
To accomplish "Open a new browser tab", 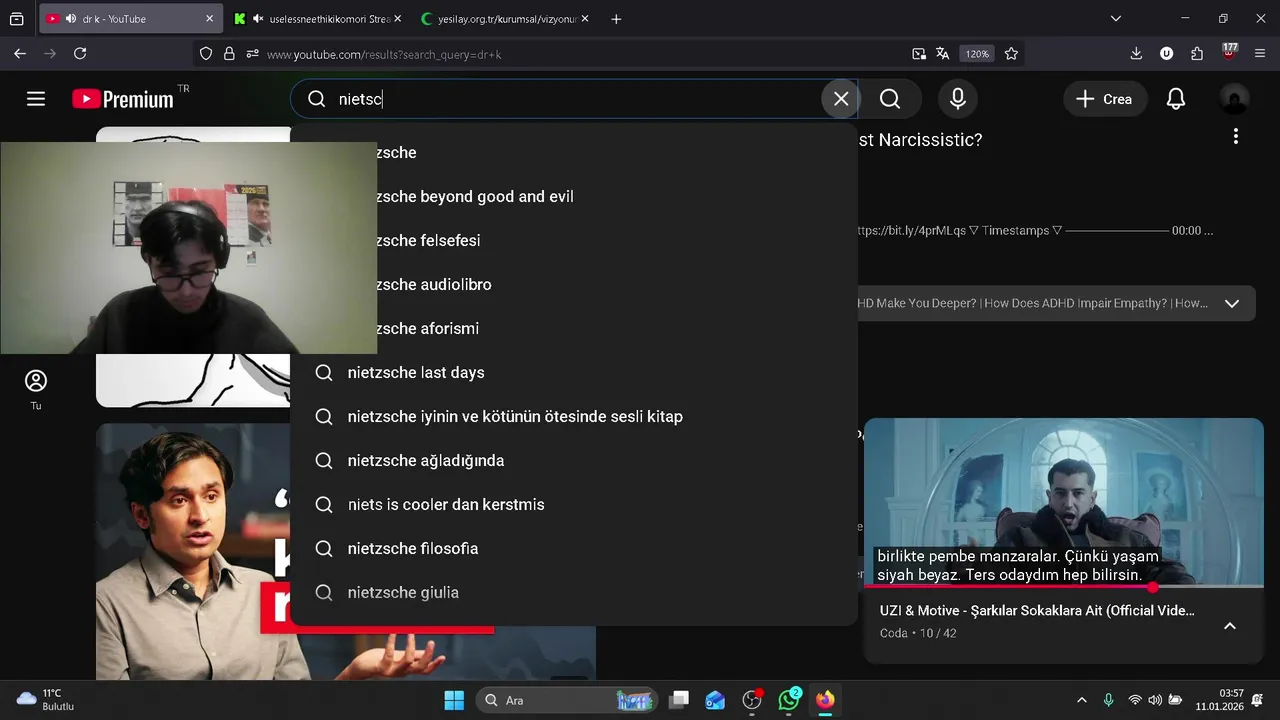I will click(616, 19).
